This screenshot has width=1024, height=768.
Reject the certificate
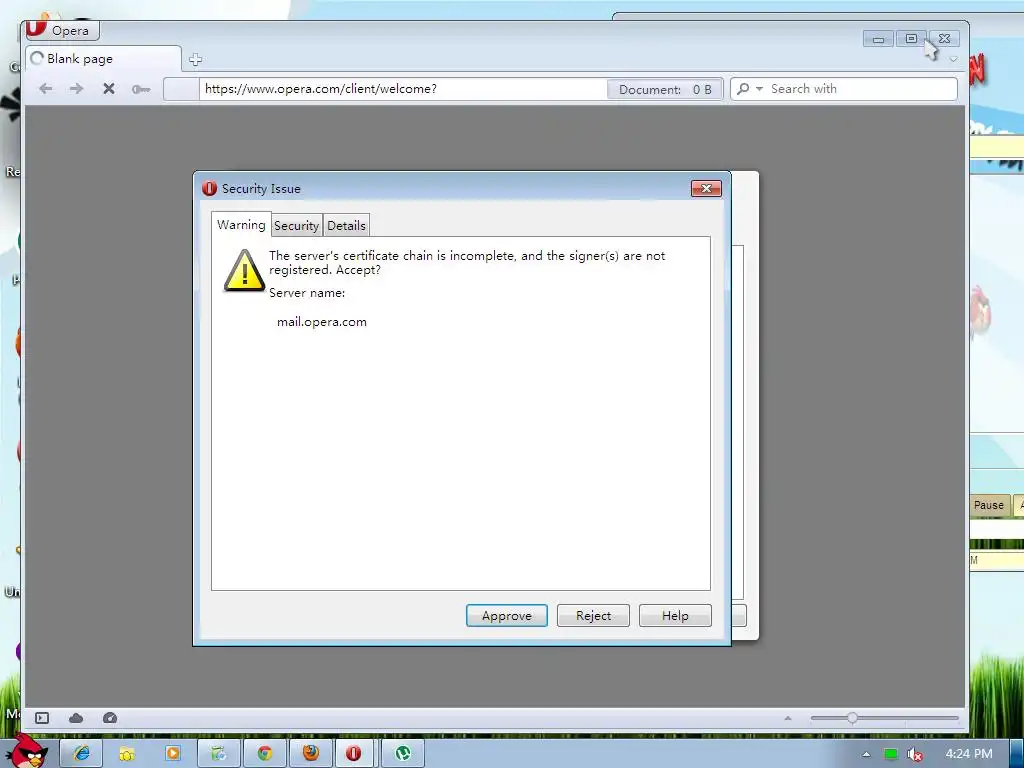[x=593, y=616]
